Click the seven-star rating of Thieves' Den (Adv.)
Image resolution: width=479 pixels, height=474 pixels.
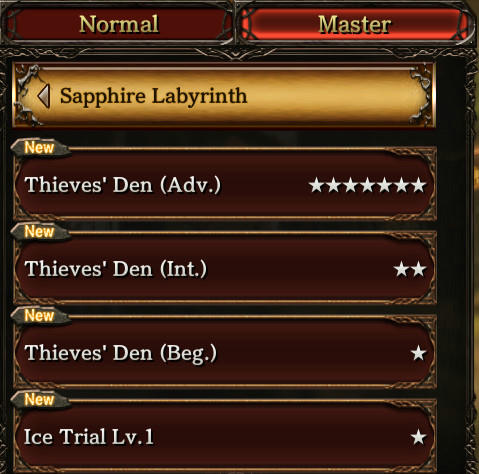click(x=367, y=185)
